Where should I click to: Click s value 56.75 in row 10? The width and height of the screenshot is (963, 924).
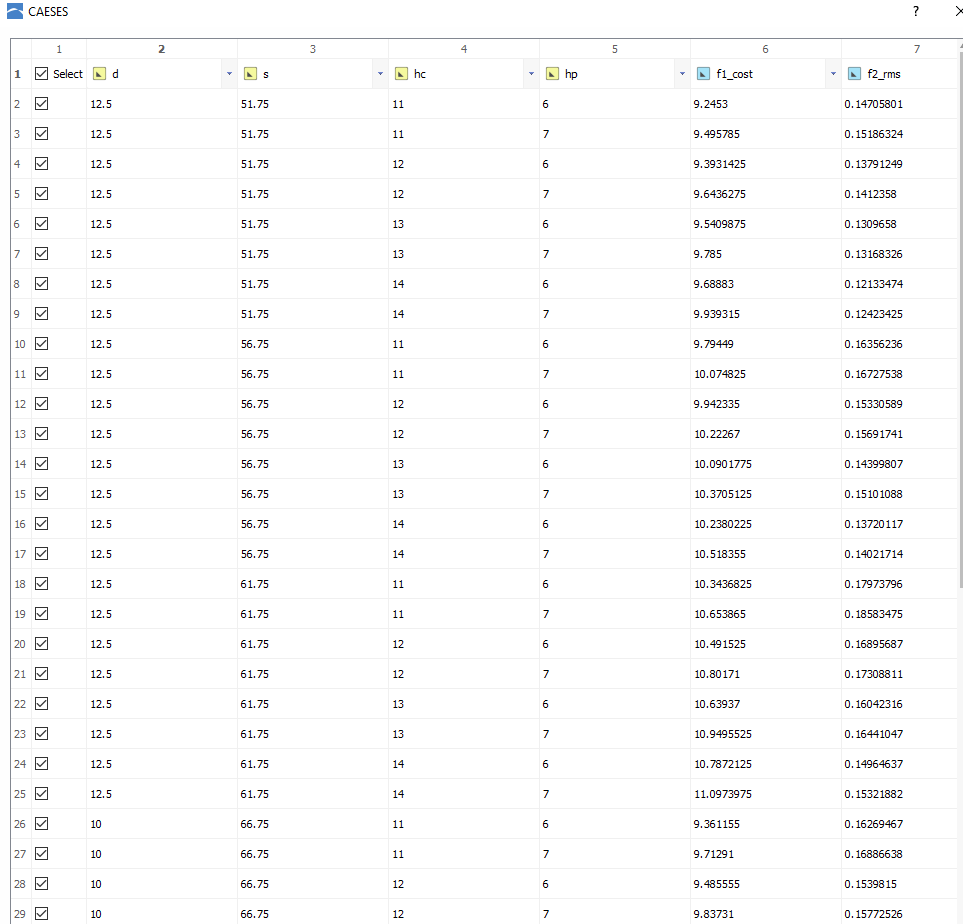tap(254, 344)
